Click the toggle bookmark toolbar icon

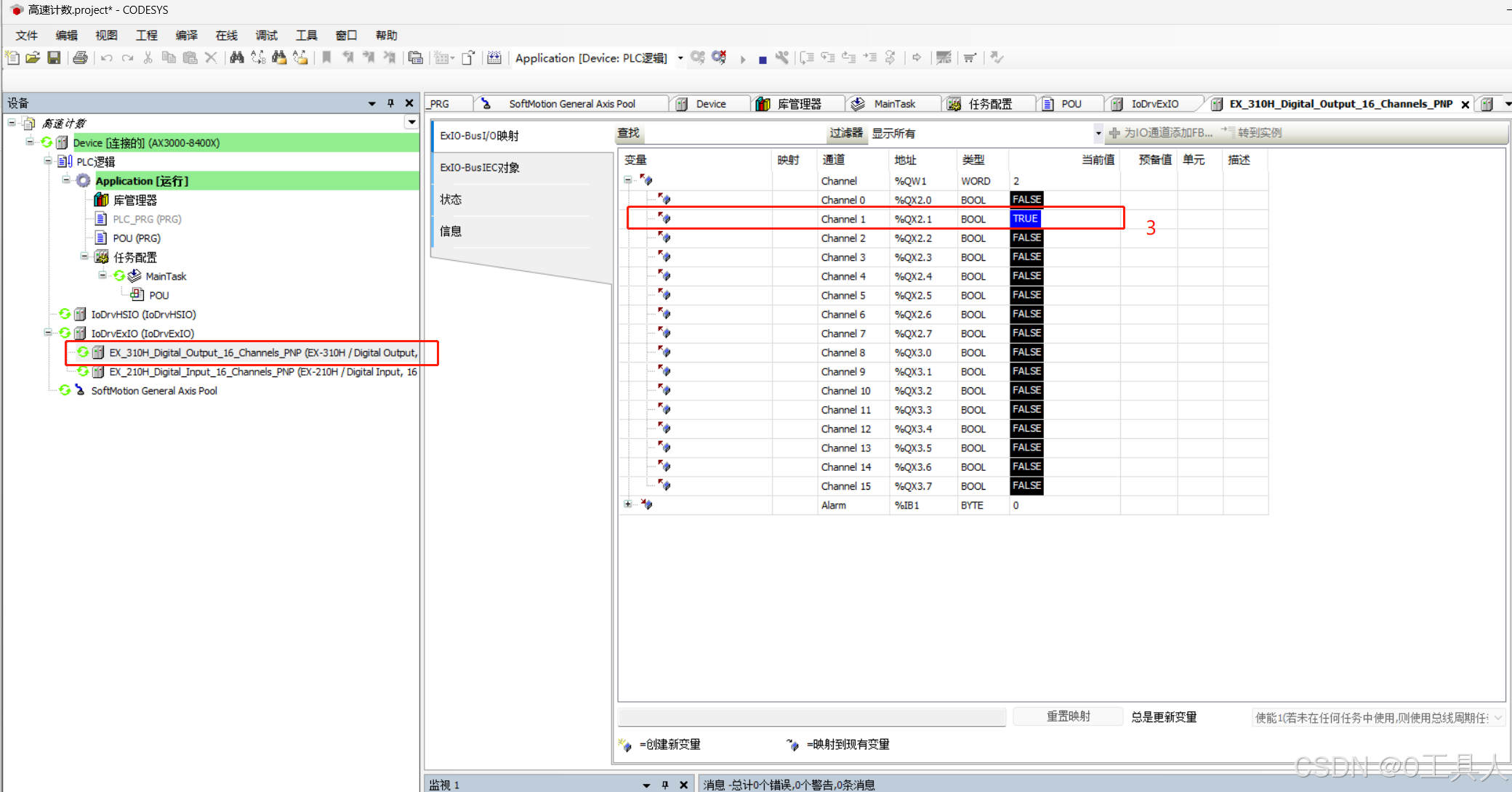(327, 57)
